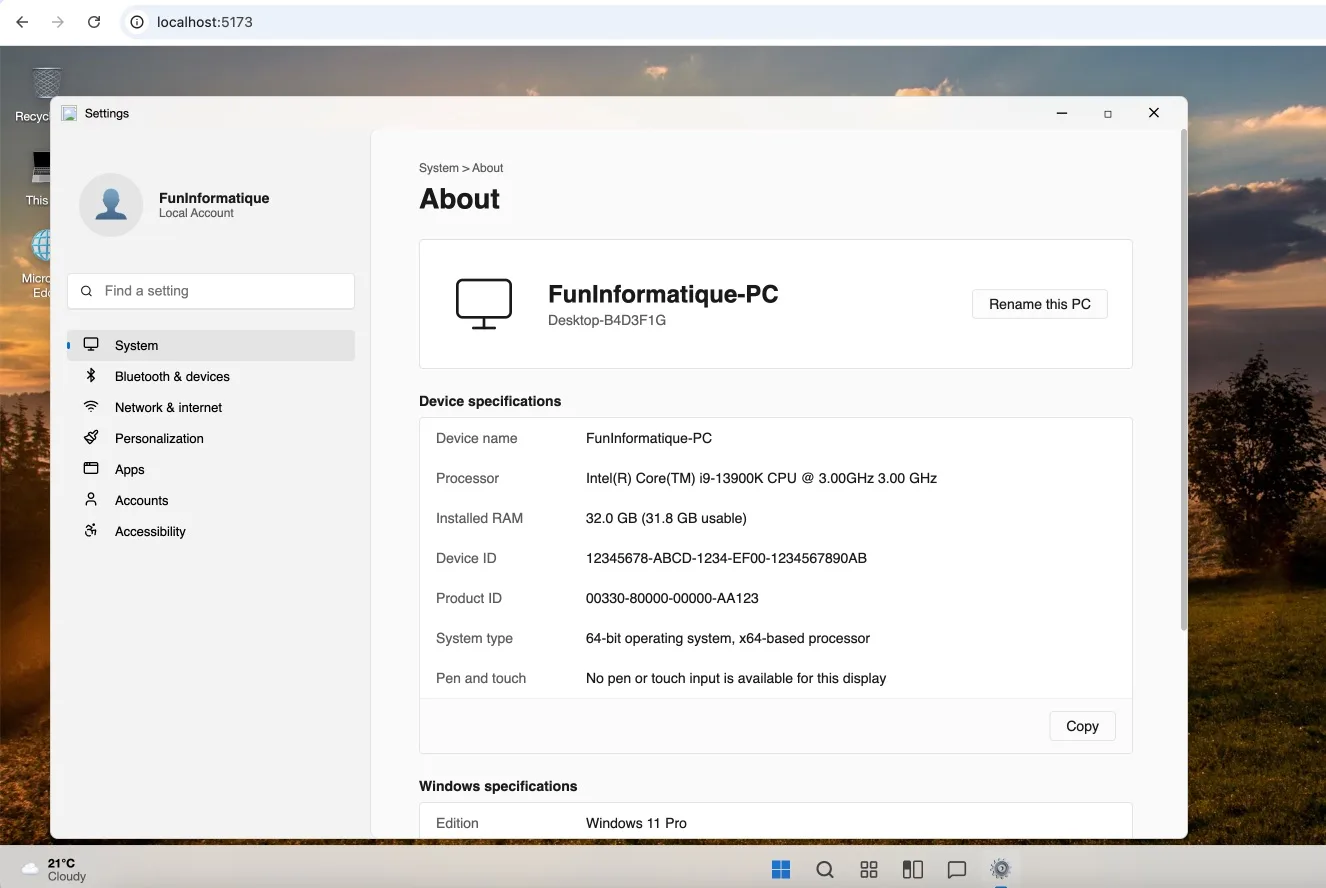The height and width of the screenshot is (888, 1326).
Task: Reload the page in the browser
Action: point(93,22)
